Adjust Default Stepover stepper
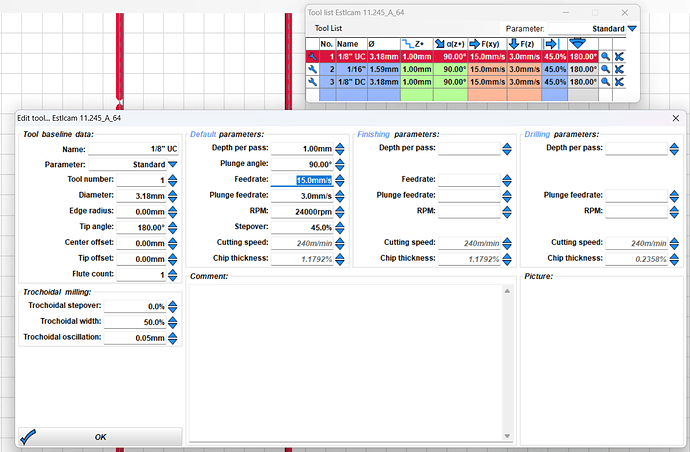The image size is (690, 452). click(x=340, y=228)
